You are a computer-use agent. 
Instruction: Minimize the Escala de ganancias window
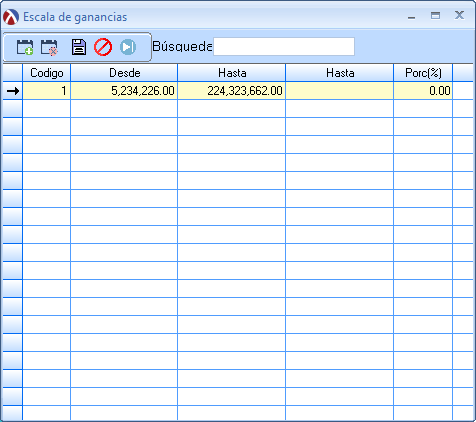412,16
